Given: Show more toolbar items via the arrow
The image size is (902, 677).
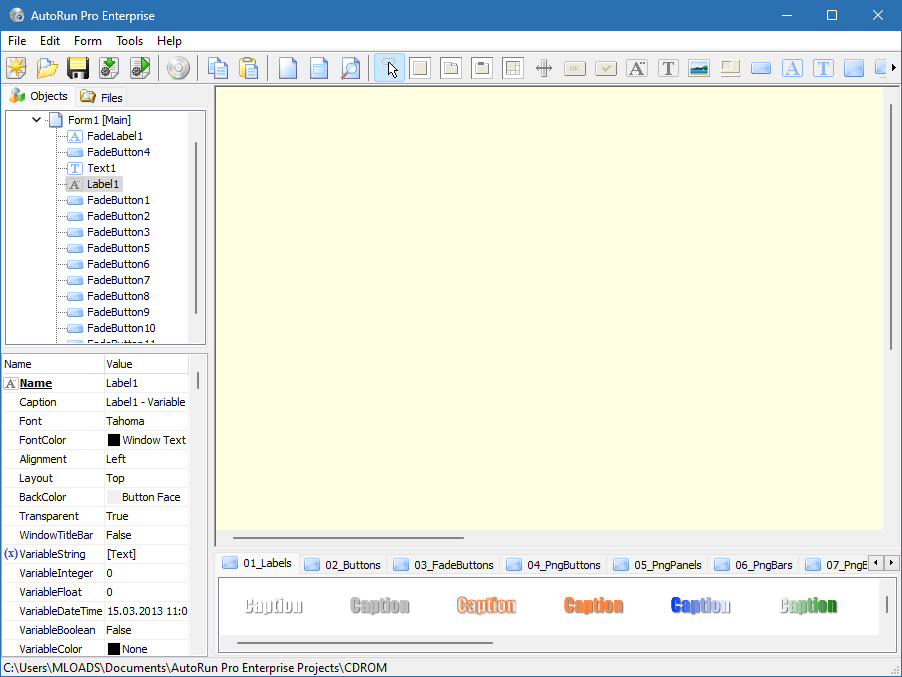Looking at the screenshot, I should (893, 68).
